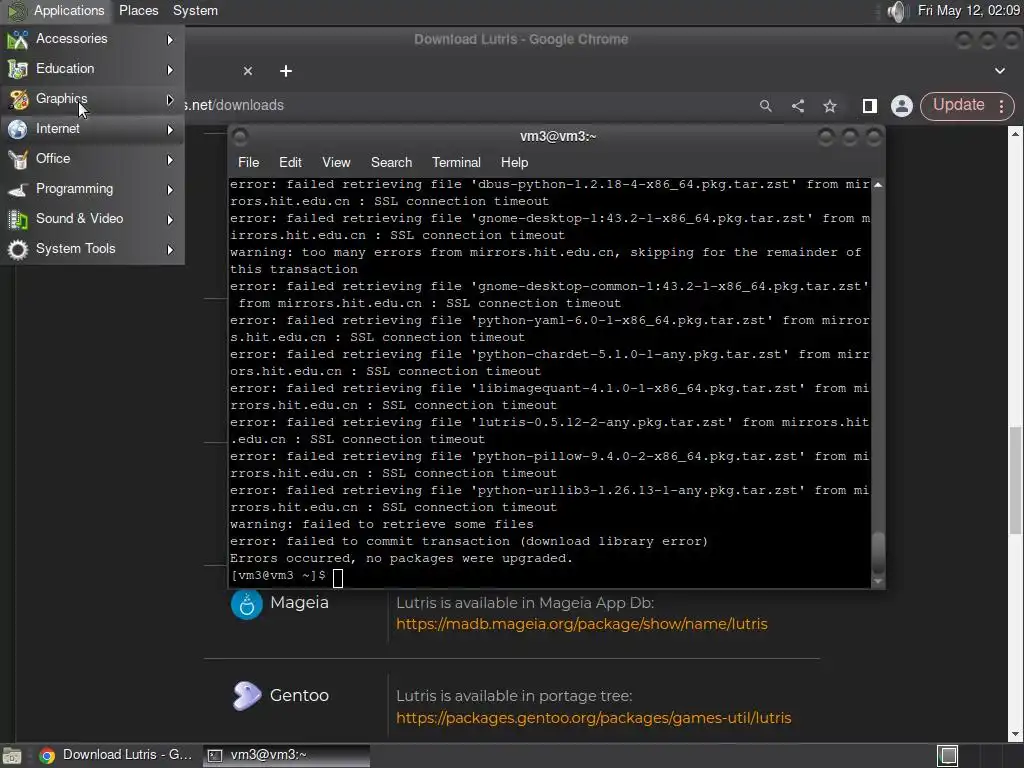
Task: Click the share page icon in Chrome
Action: click(798, 106)
